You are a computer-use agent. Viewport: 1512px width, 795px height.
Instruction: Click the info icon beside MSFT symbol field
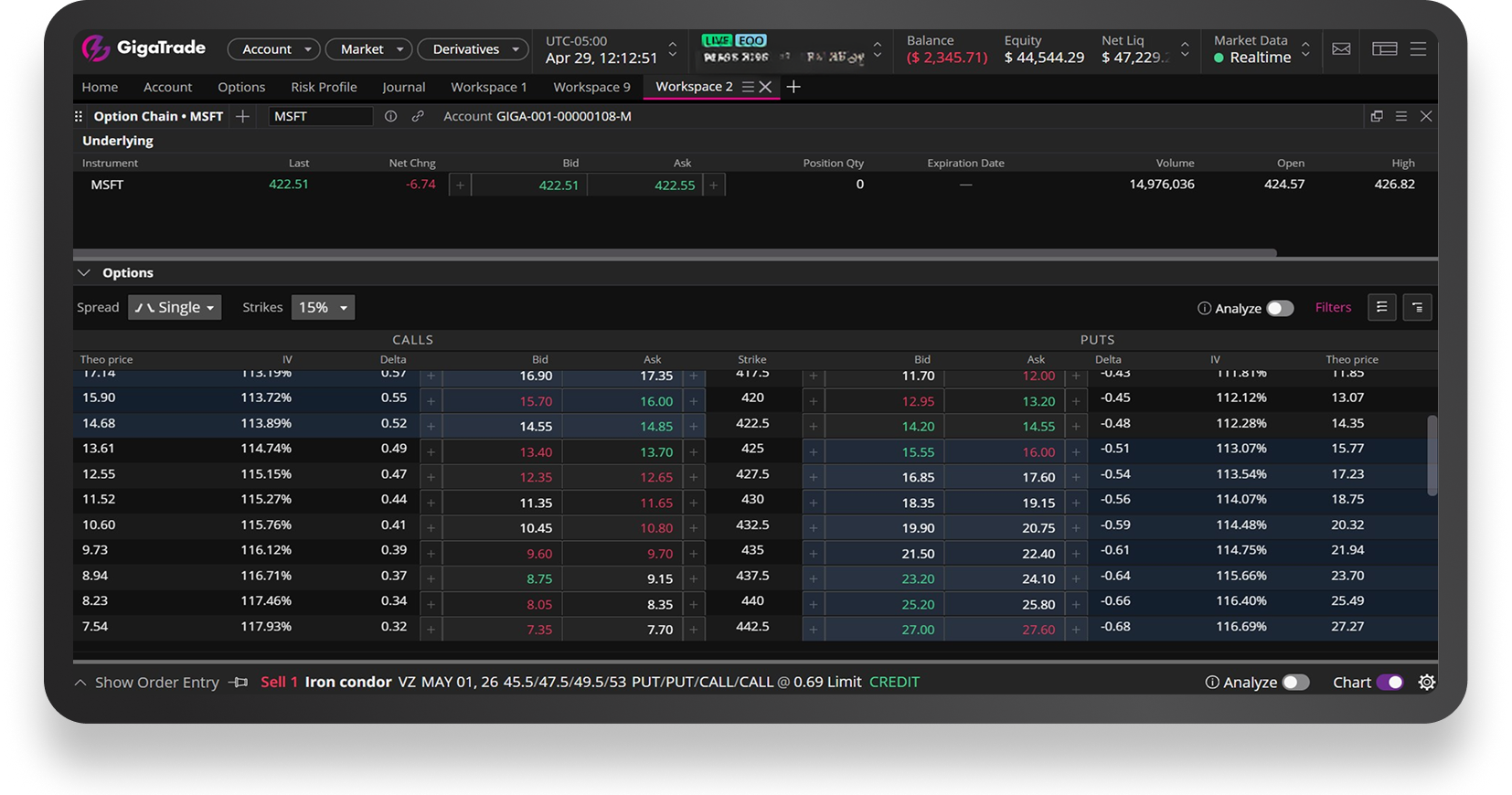pyautogui.click(x=390, y=116)
